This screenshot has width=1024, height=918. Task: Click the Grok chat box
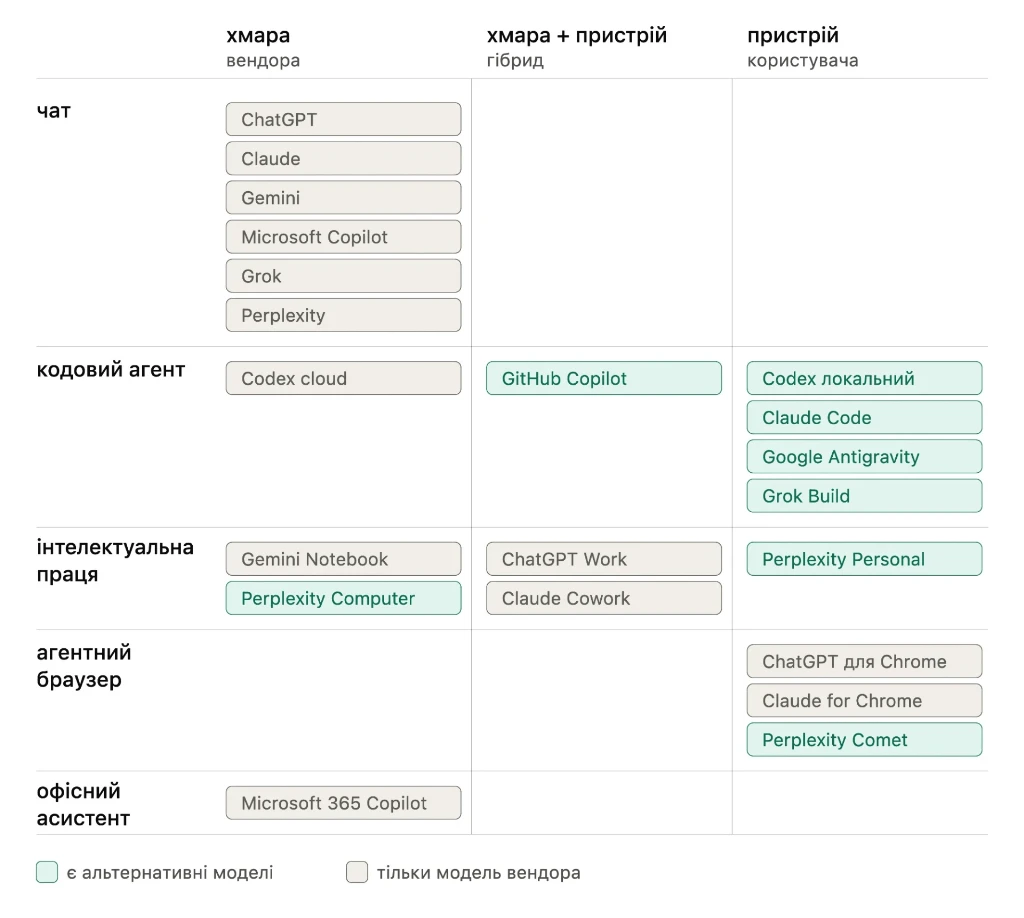pos(344,276)
